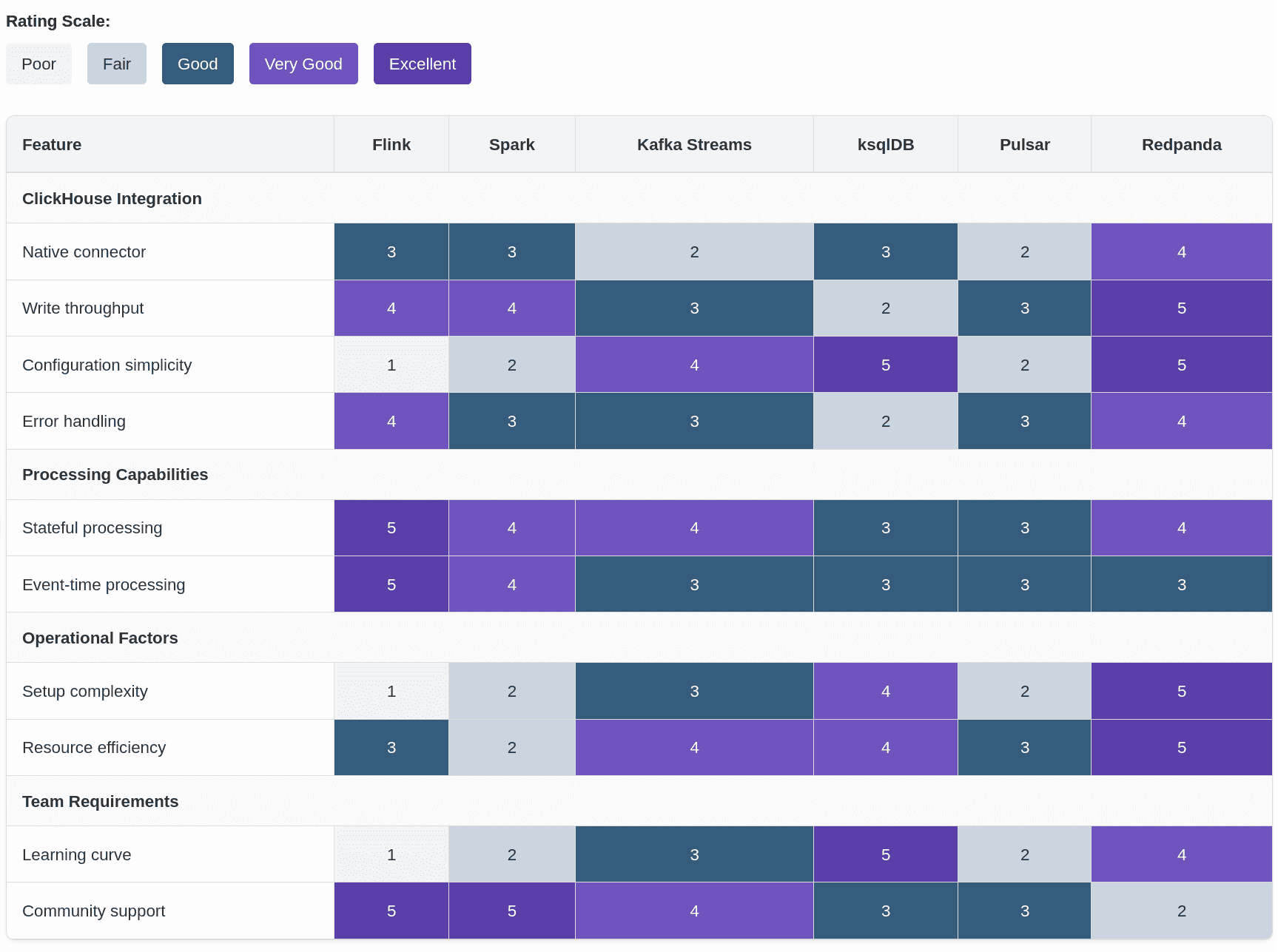Select Flink's Stateful processing score cell
The height and width of the screenshot is (952, 1278).
tap(391, 528)
